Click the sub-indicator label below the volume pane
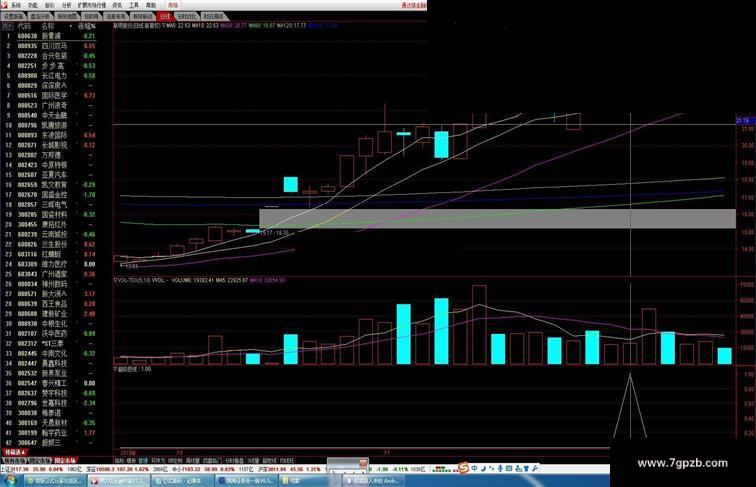 click(133, 369)
